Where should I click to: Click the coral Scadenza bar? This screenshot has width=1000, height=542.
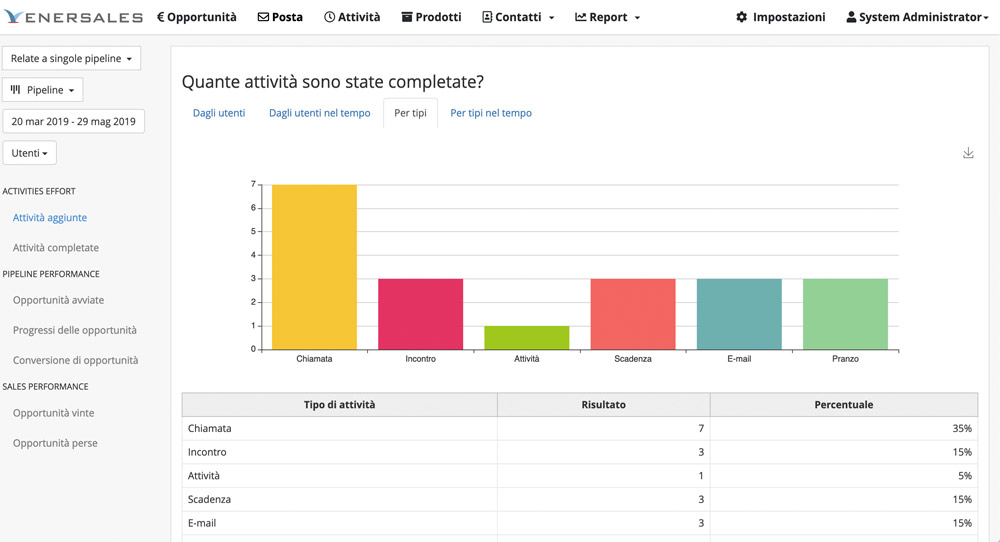633,314
